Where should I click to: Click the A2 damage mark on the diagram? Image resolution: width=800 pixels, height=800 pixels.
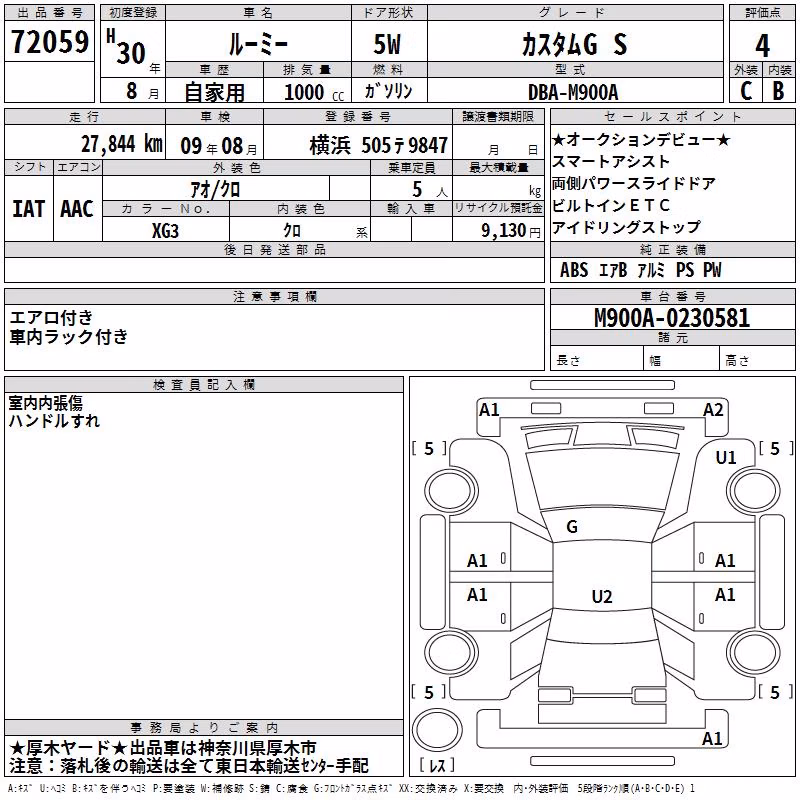click(713, 410)
